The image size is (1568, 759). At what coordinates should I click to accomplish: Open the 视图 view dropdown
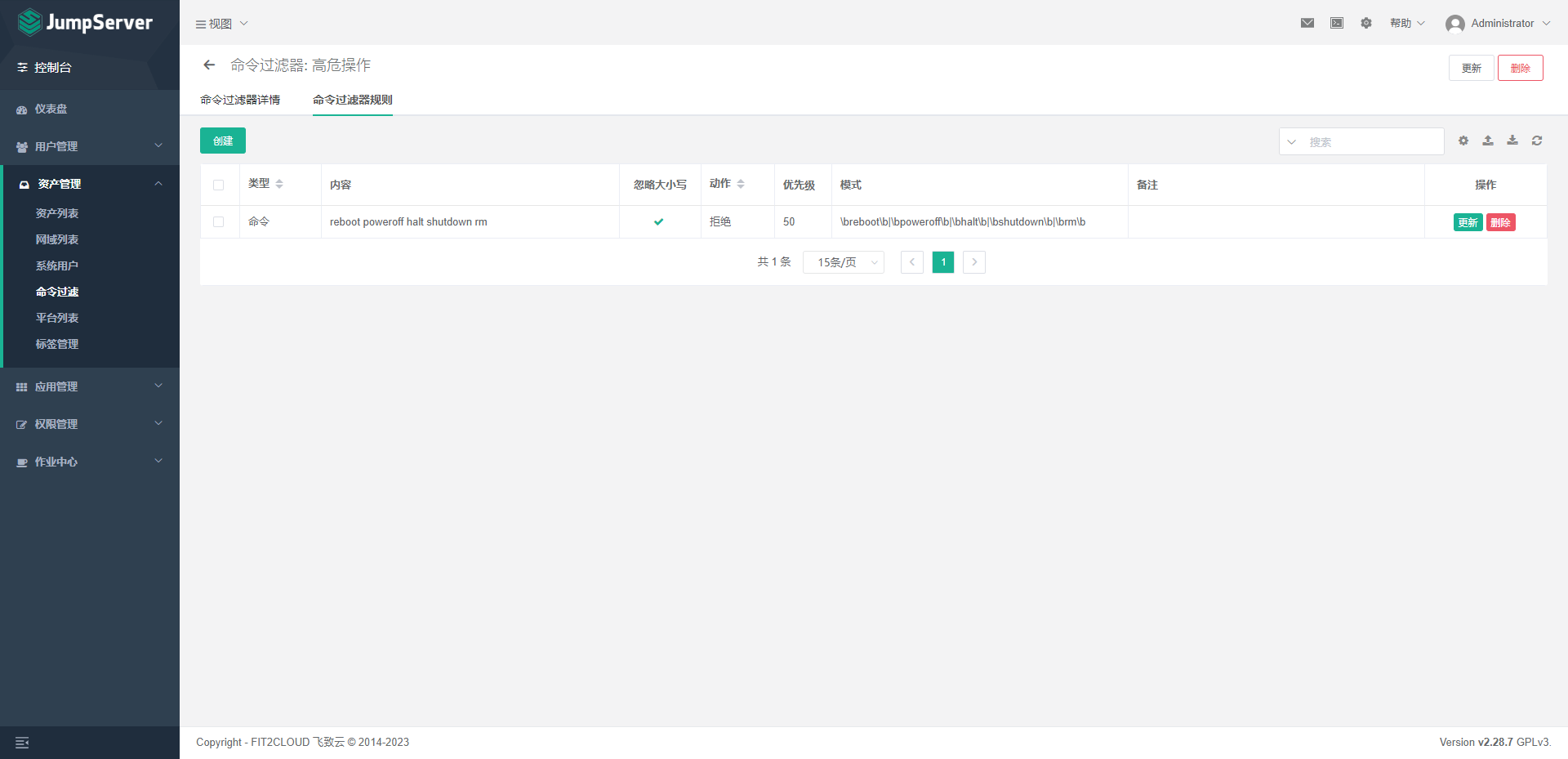221,24
